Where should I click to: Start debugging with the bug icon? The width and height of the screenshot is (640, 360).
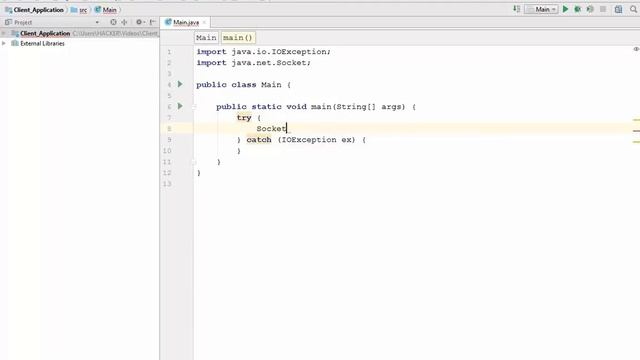click(x=578, y=9)
